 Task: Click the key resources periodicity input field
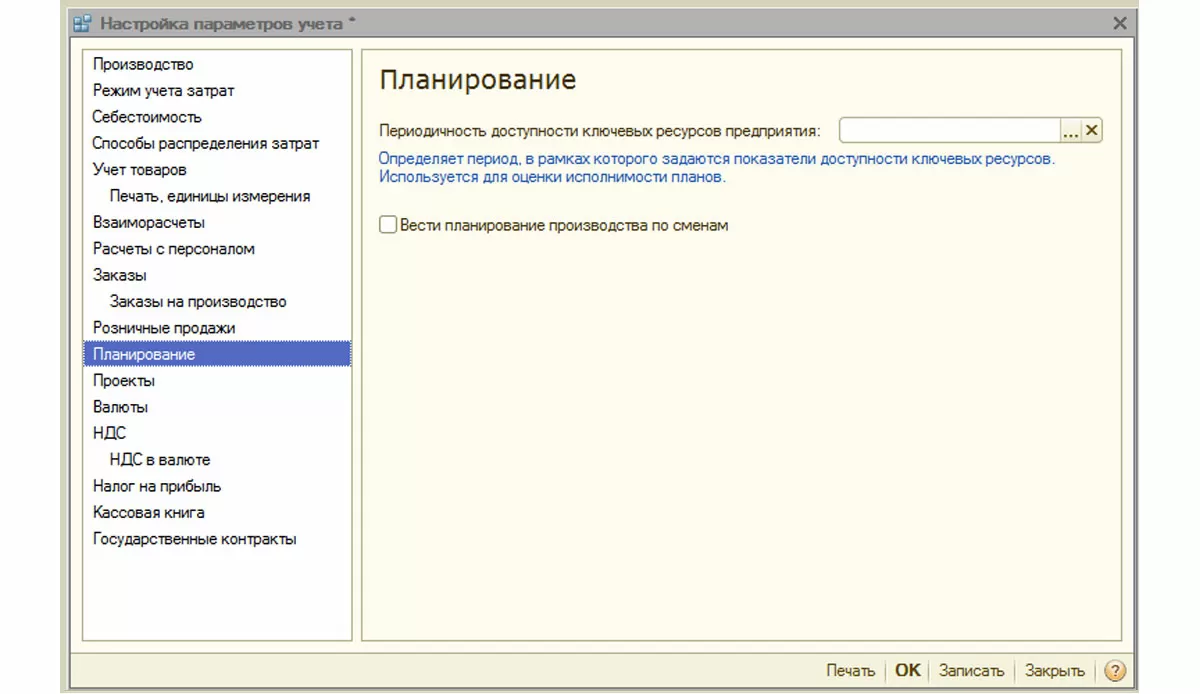[949, 130]
